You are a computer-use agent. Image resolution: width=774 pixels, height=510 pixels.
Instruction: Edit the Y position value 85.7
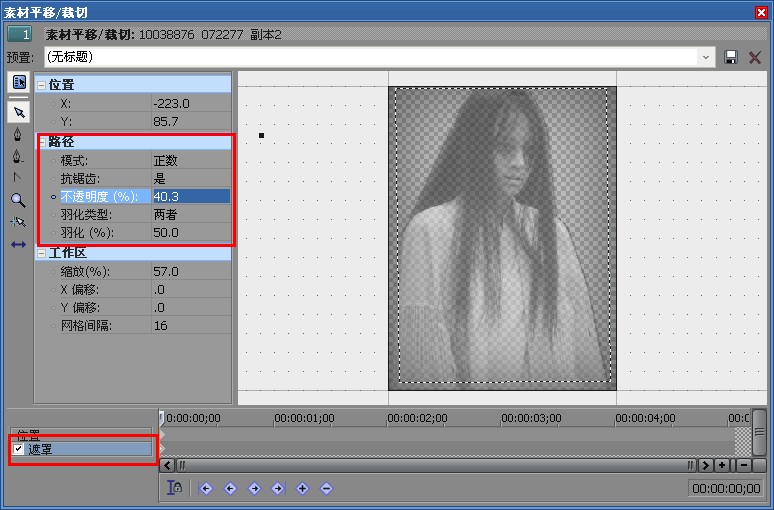(x=191, y=121)
